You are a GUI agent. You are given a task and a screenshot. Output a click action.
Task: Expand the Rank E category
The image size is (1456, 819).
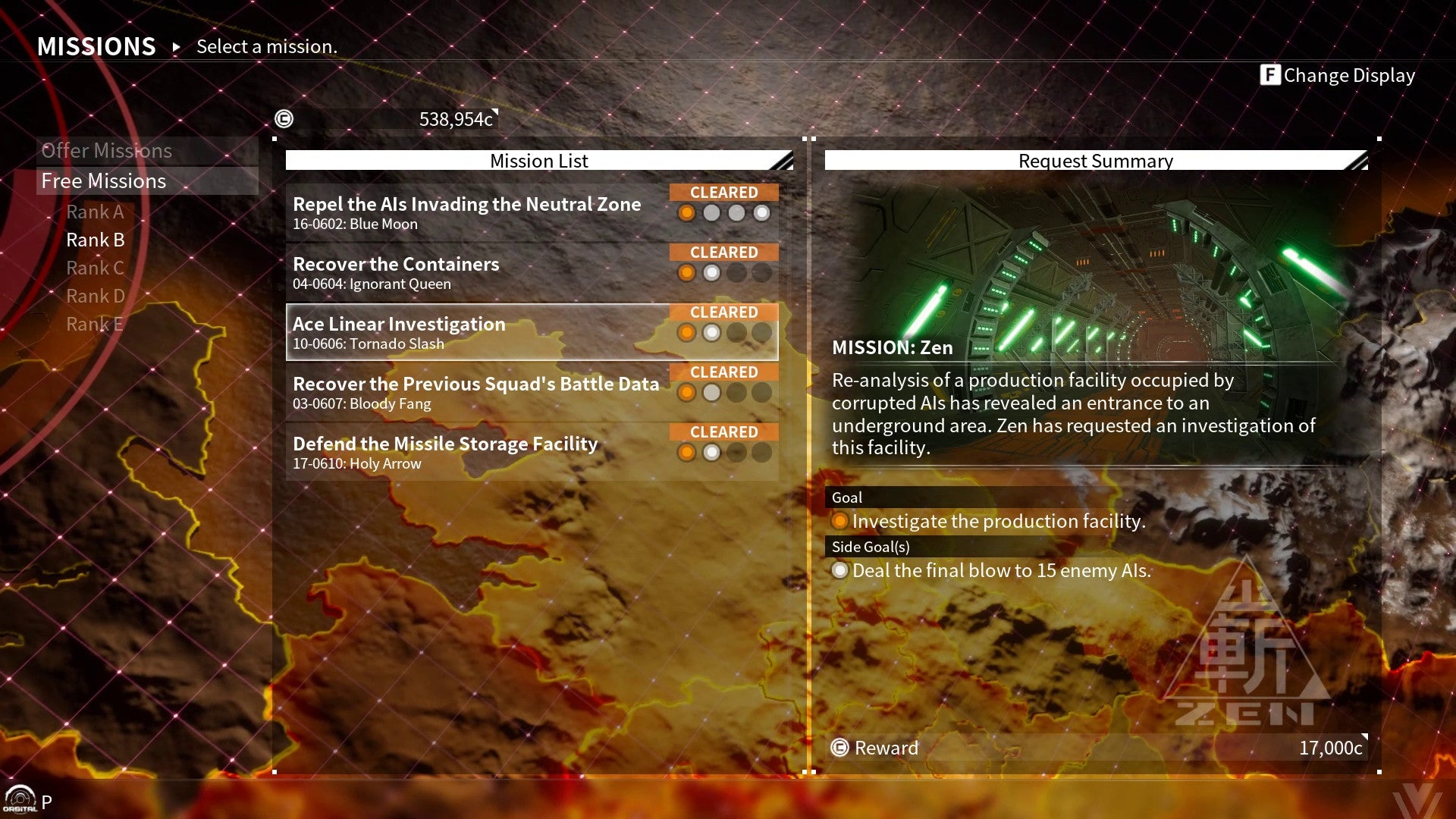point(95,323)
